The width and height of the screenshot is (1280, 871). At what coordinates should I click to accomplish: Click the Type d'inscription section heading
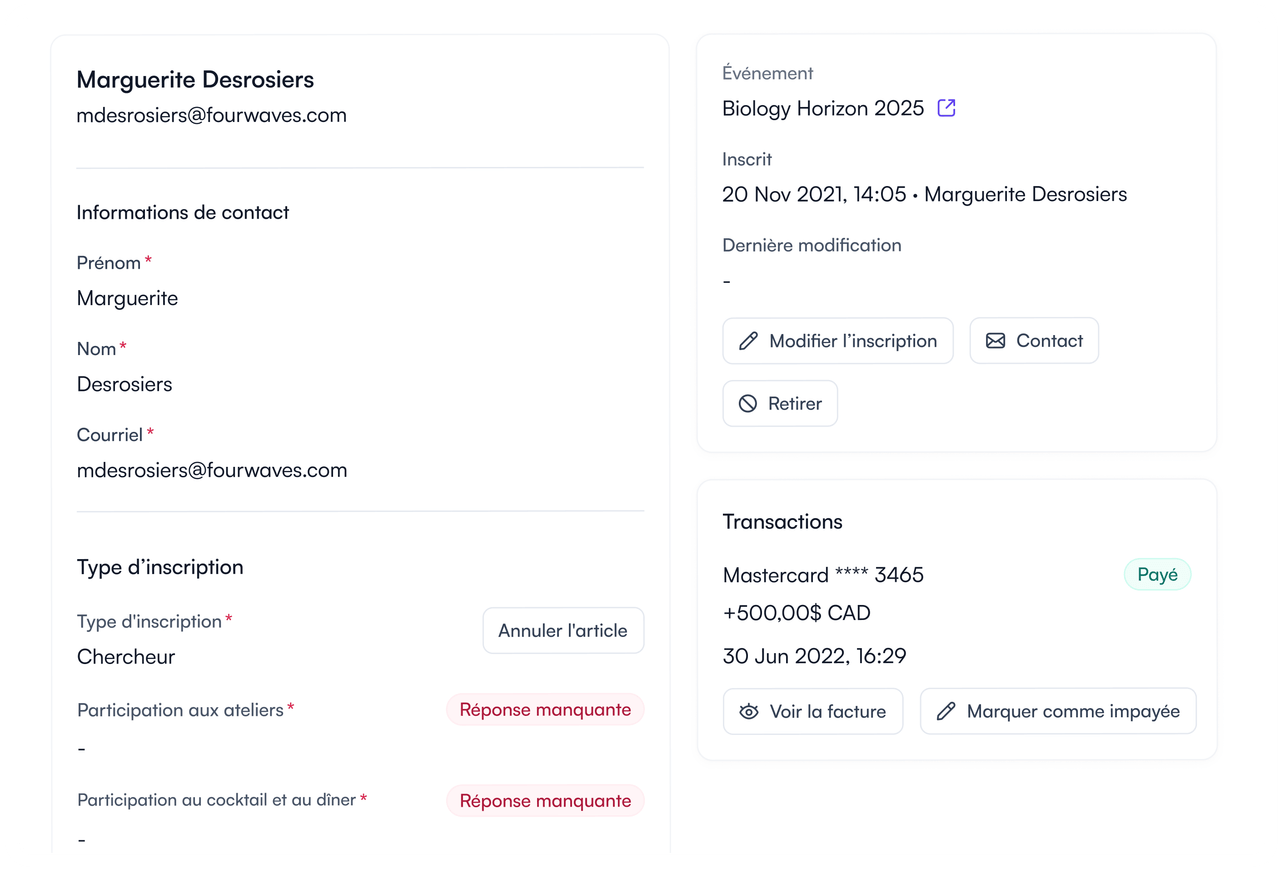[x=160, y=567]
